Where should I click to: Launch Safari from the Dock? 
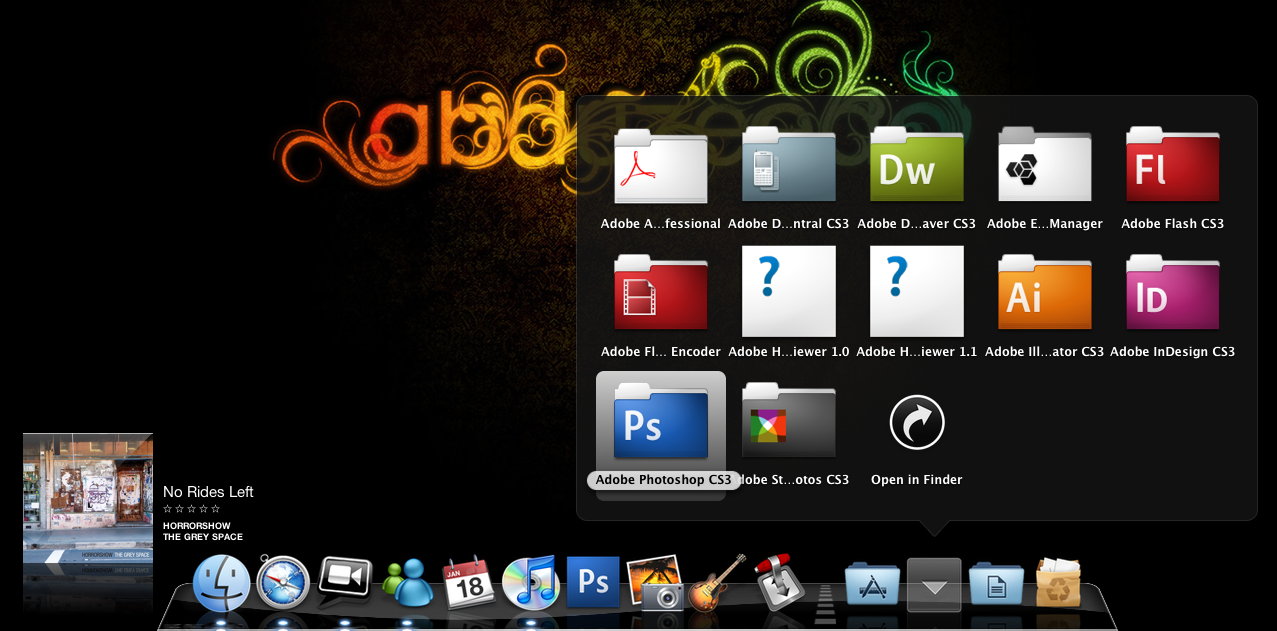pos(283,583)
